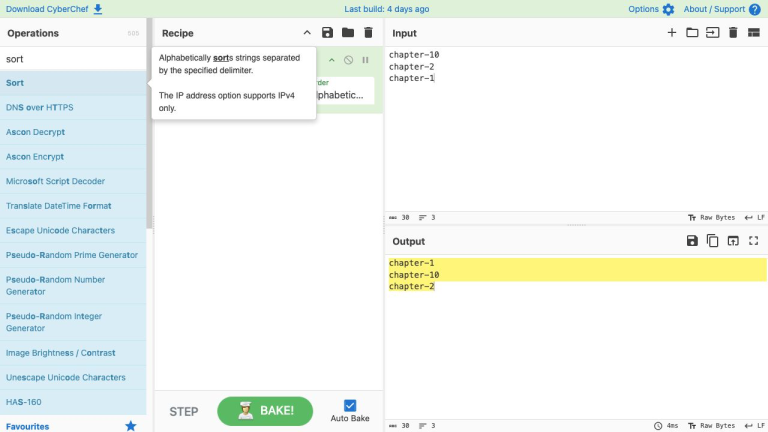Maximise the output pane

click(753, 240)
